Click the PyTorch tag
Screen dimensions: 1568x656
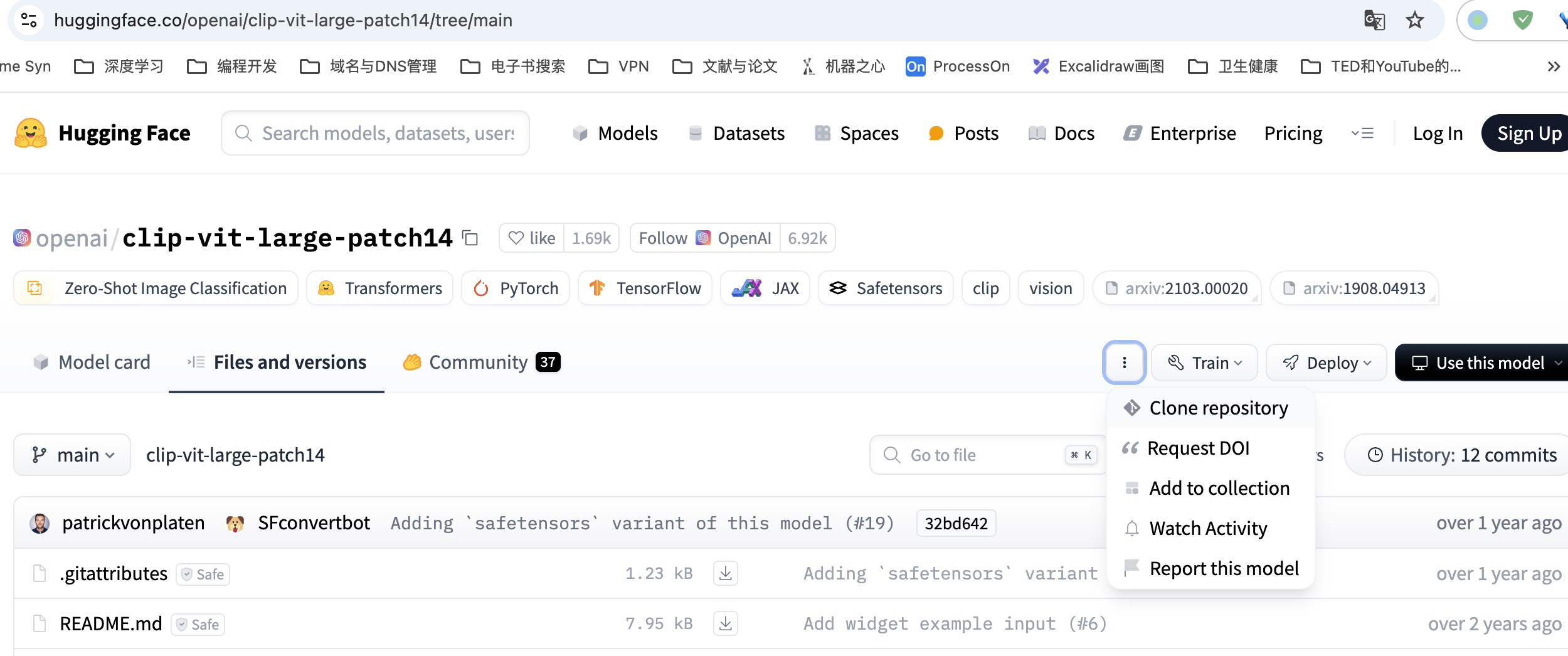click(x=516, y=288)
